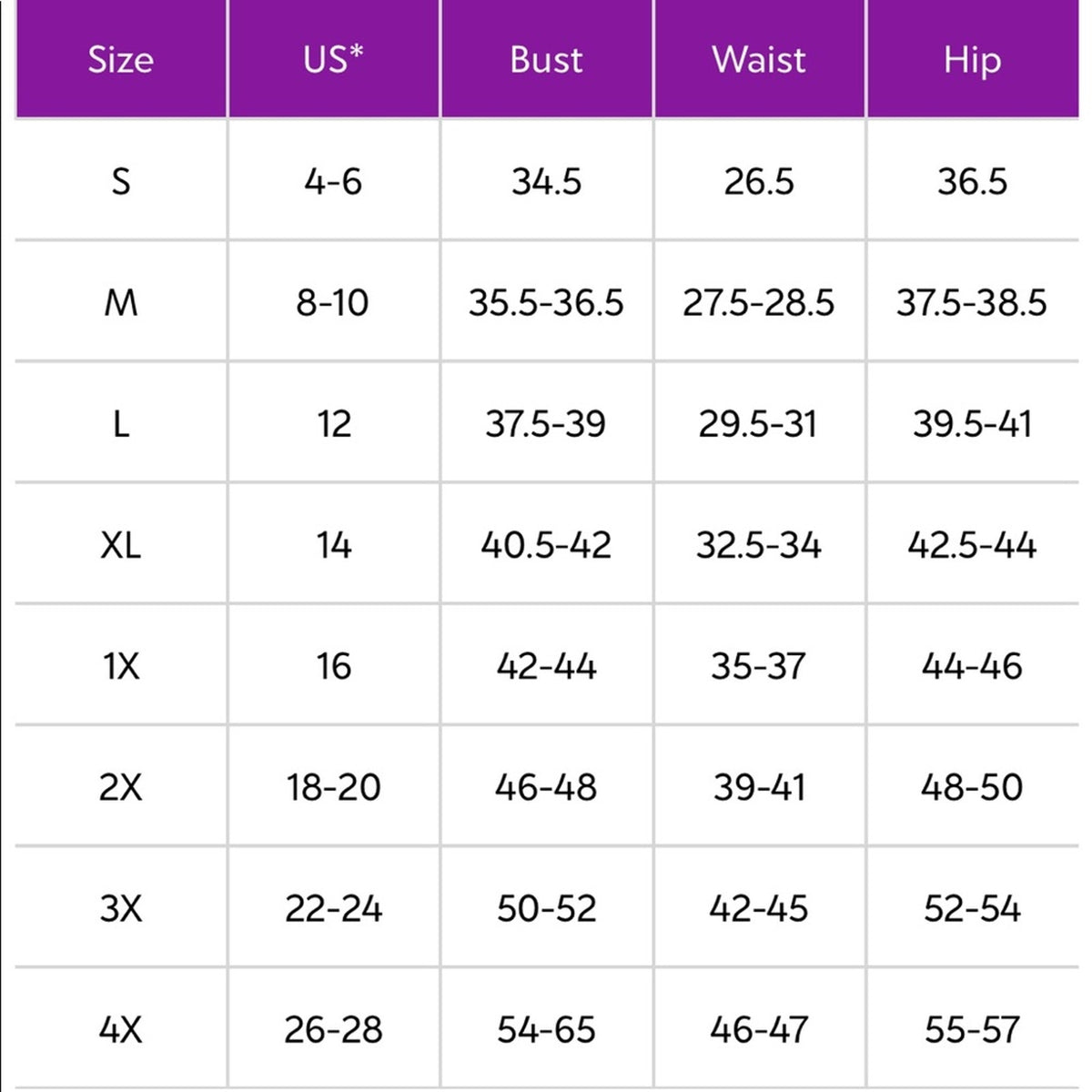Click the Bust header cell

click(546, 59)
